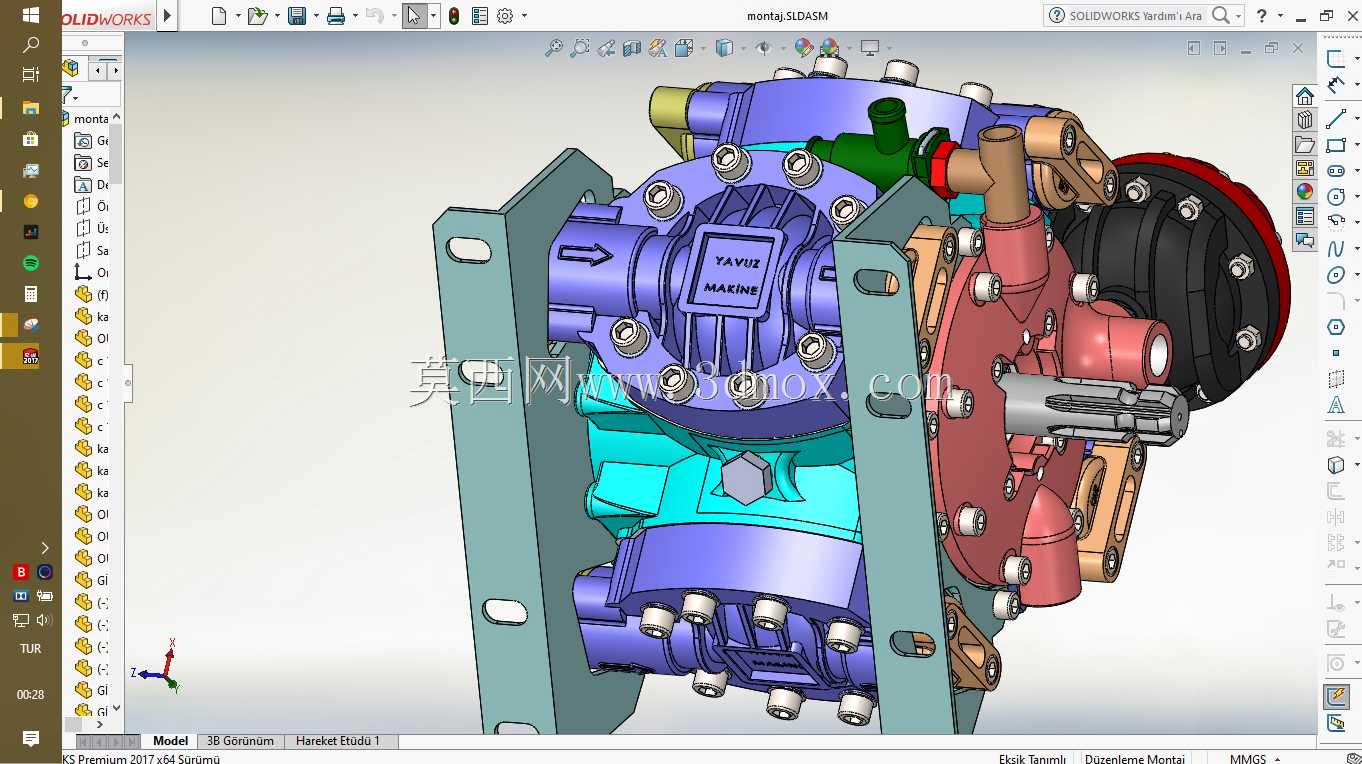The height and width of the screenshot is (764, 1362).
Task: Click the New document icon
Action: point(220,16)
